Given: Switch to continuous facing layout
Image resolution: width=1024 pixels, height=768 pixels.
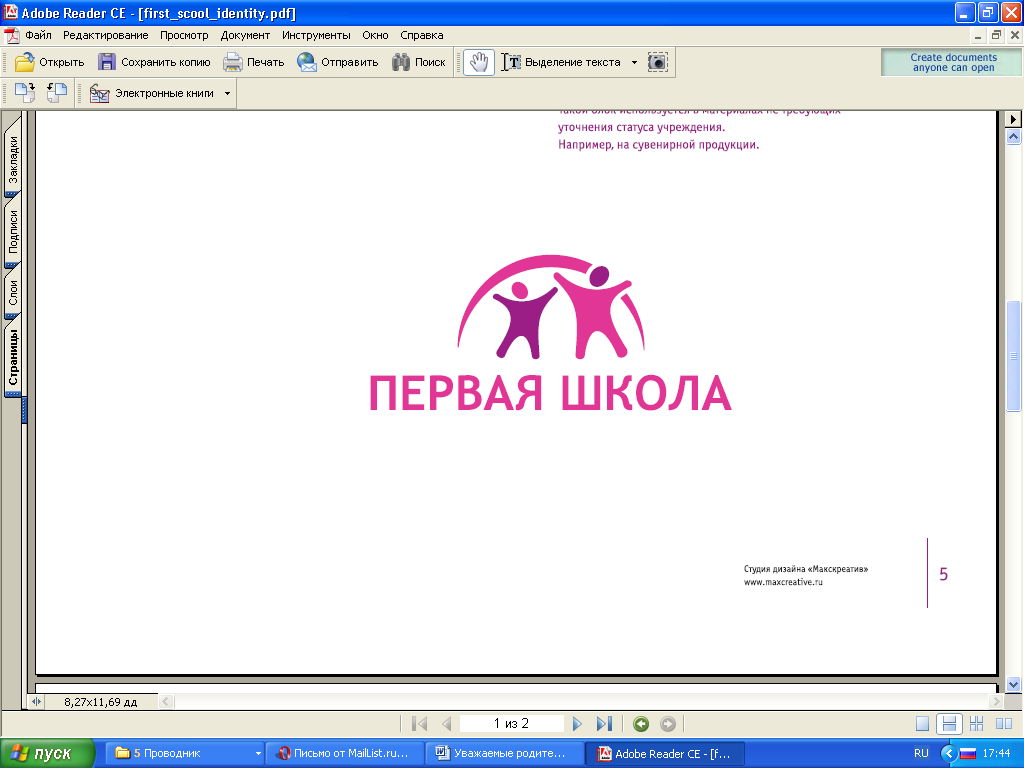Looking at the screenshot, I should pos(976,724).
